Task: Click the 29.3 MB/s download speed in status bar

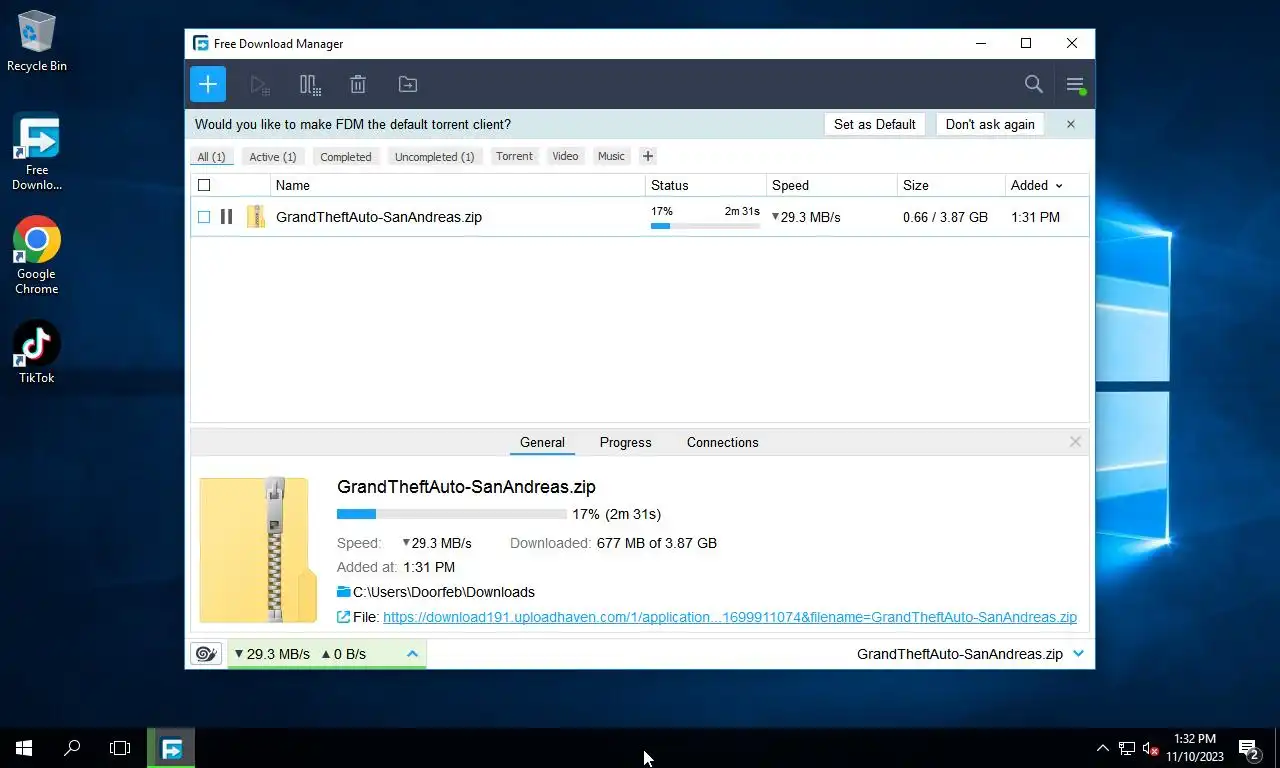Action: (272, 654)
